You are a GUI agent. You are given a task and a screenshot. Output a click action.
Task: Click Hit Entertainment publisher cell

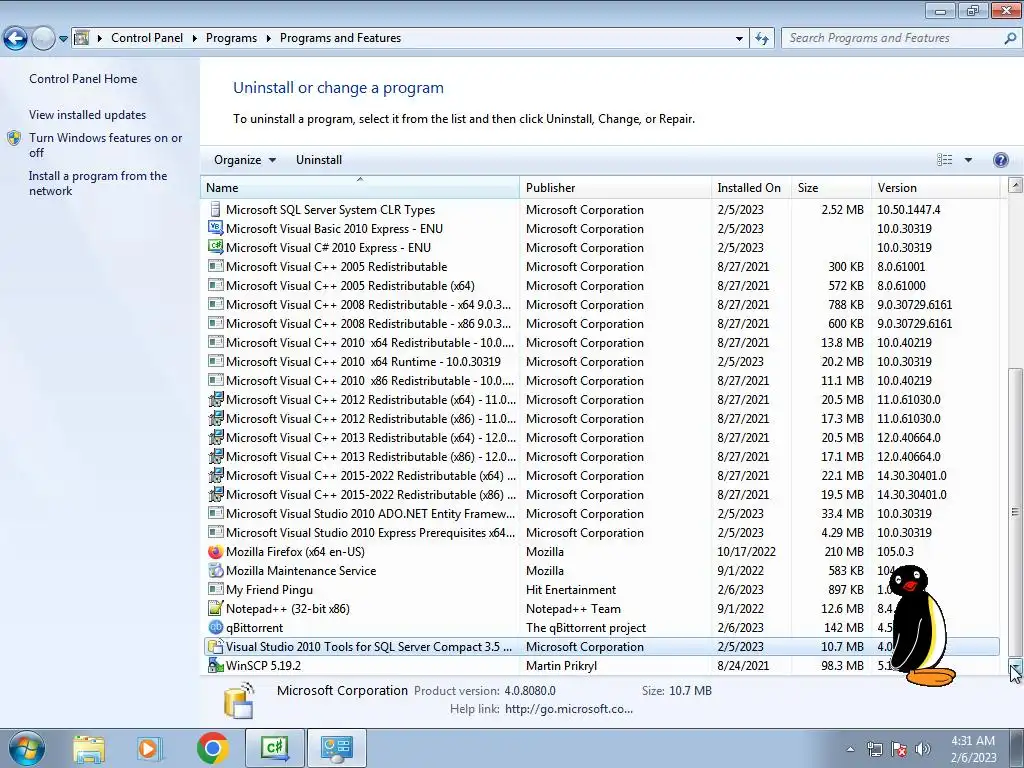coord(571,590)
